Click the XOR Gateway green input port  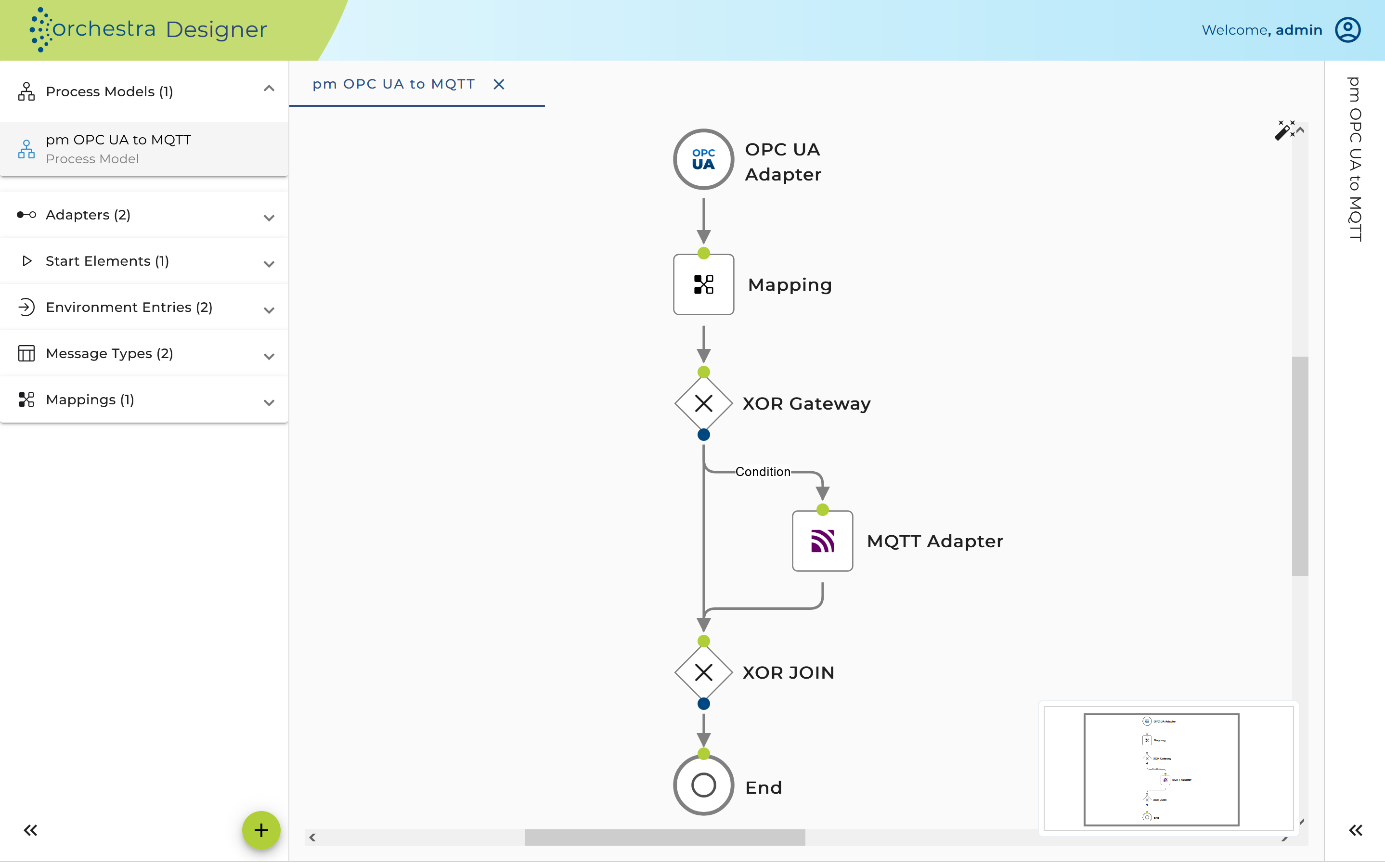[x=704, y=372]
